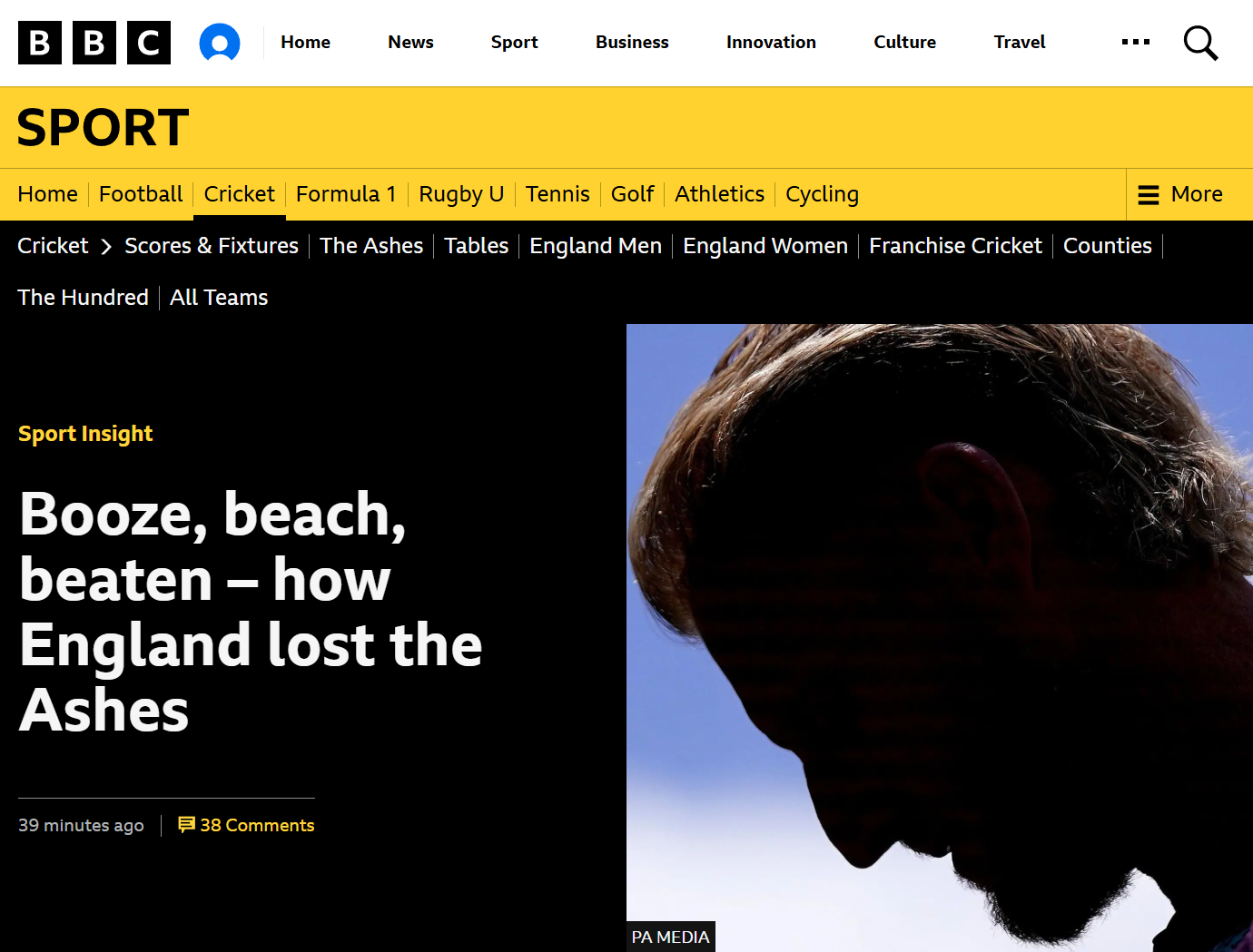Screen dimensions: 1253x952
Task: Open the search magnifier icon
Action: pos(1200,43)
